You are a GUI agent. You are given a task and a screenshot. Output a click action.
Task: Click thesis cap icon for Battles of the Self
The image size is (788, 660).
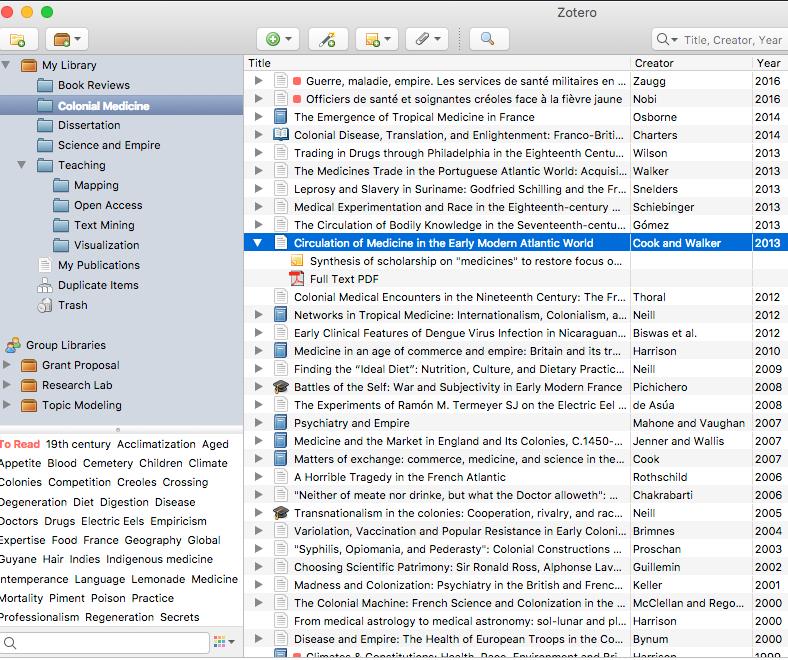click(280, 387)
